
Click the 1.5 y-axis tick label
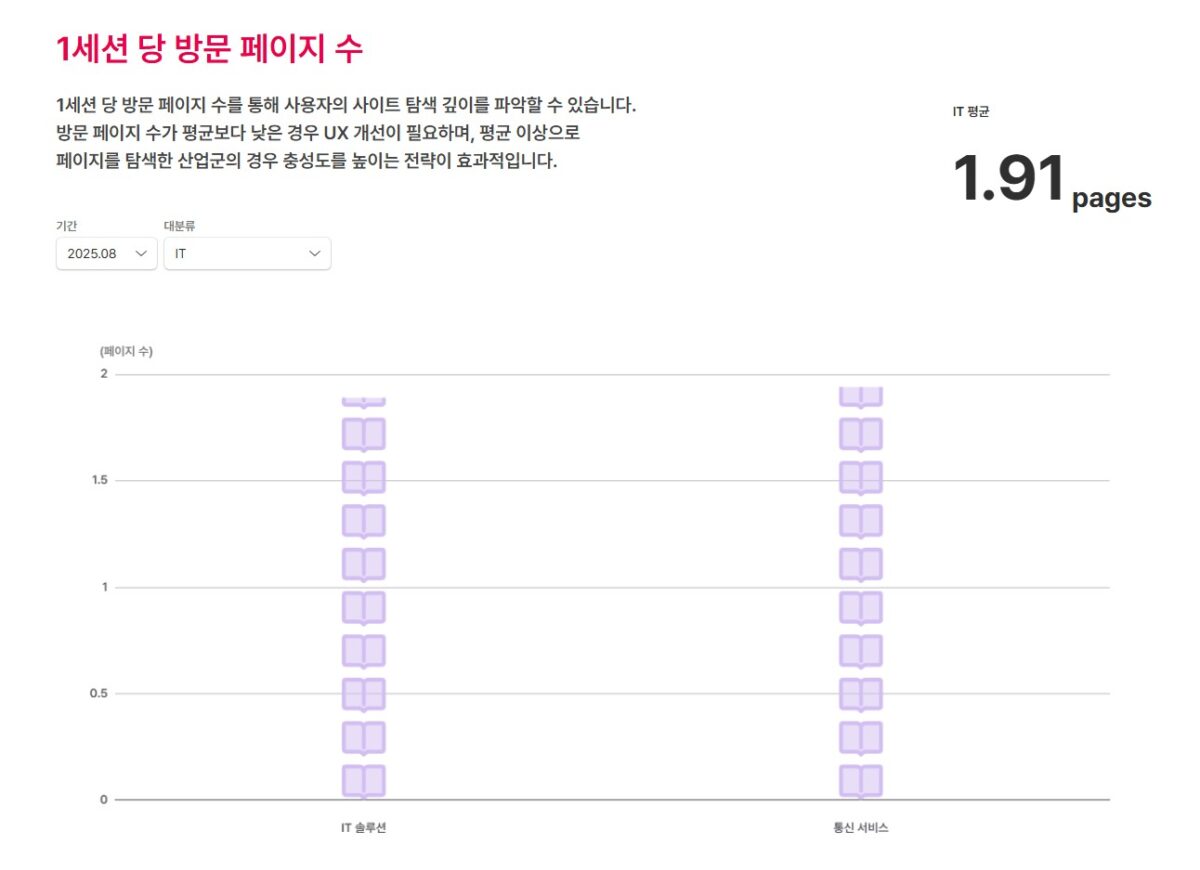tap(98, 481)
